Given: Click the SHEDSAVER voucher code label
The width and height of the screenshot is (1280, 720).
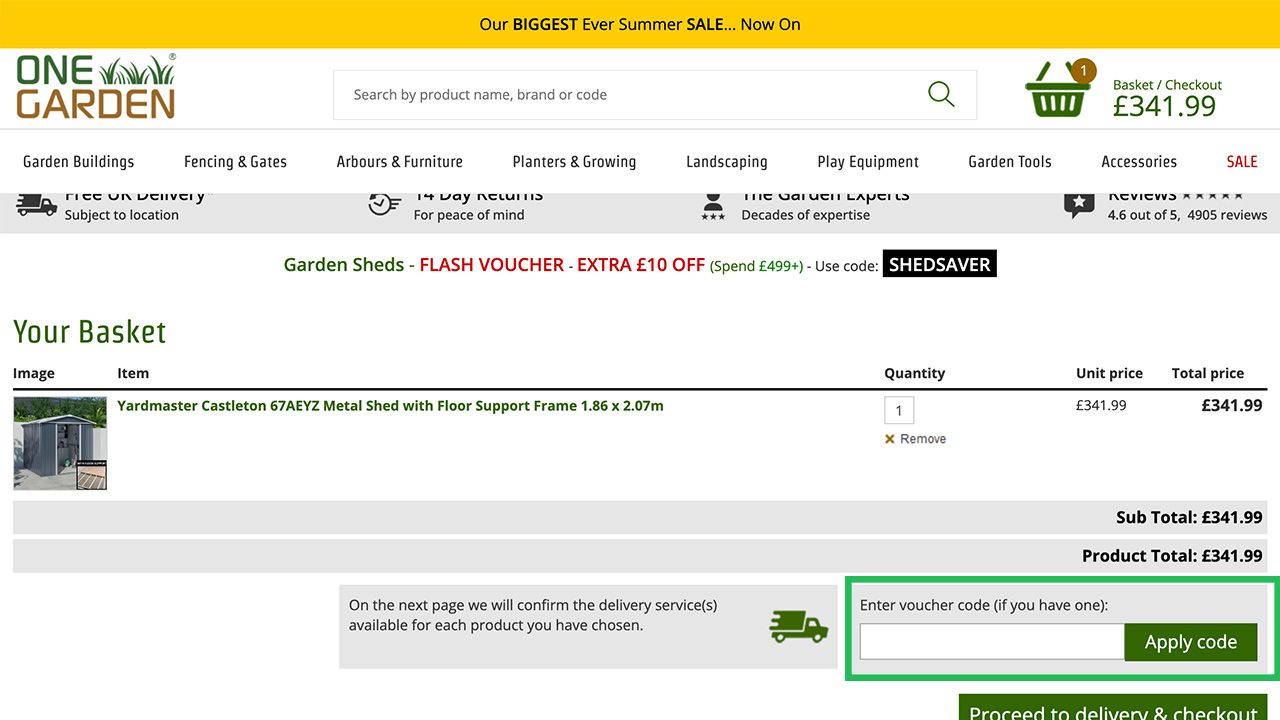Looking at the screenshot, I should (940, 265).
